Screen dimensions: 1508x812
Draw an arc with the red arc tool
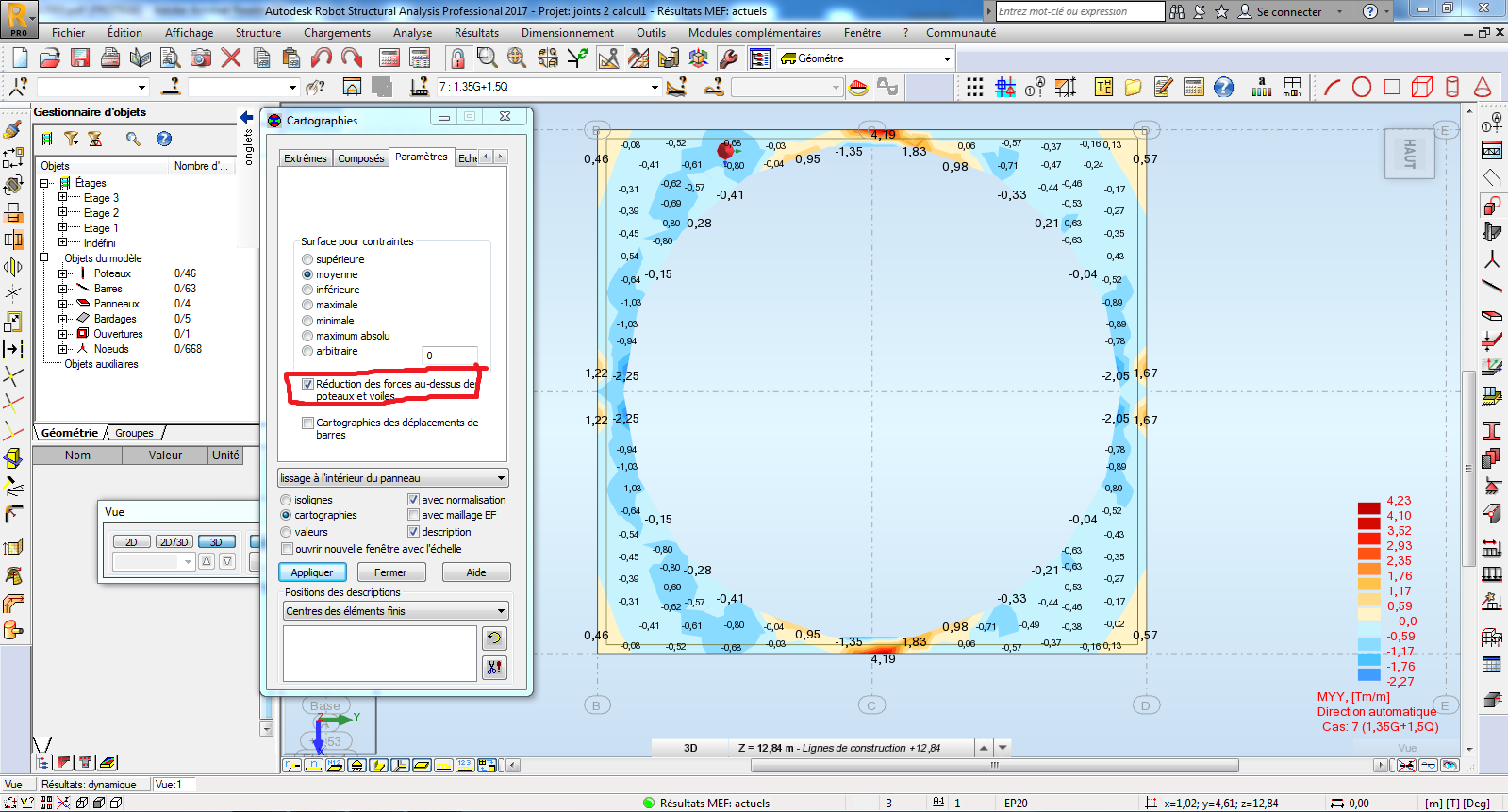pos(1332,88)
